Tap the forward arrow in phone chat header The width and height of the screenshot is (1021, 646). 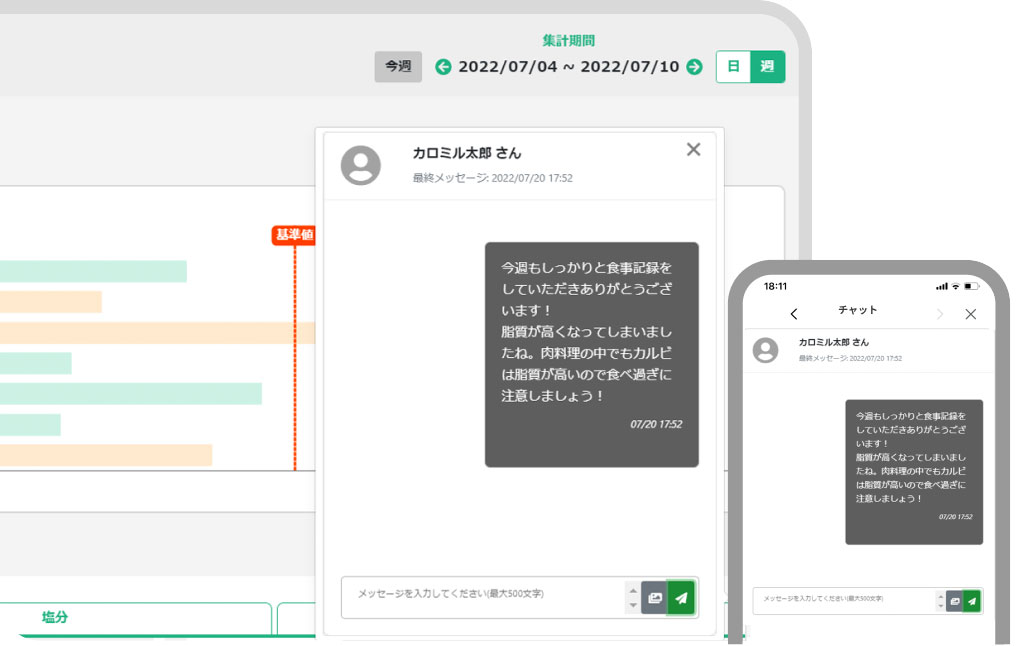[x=939, y=314]
